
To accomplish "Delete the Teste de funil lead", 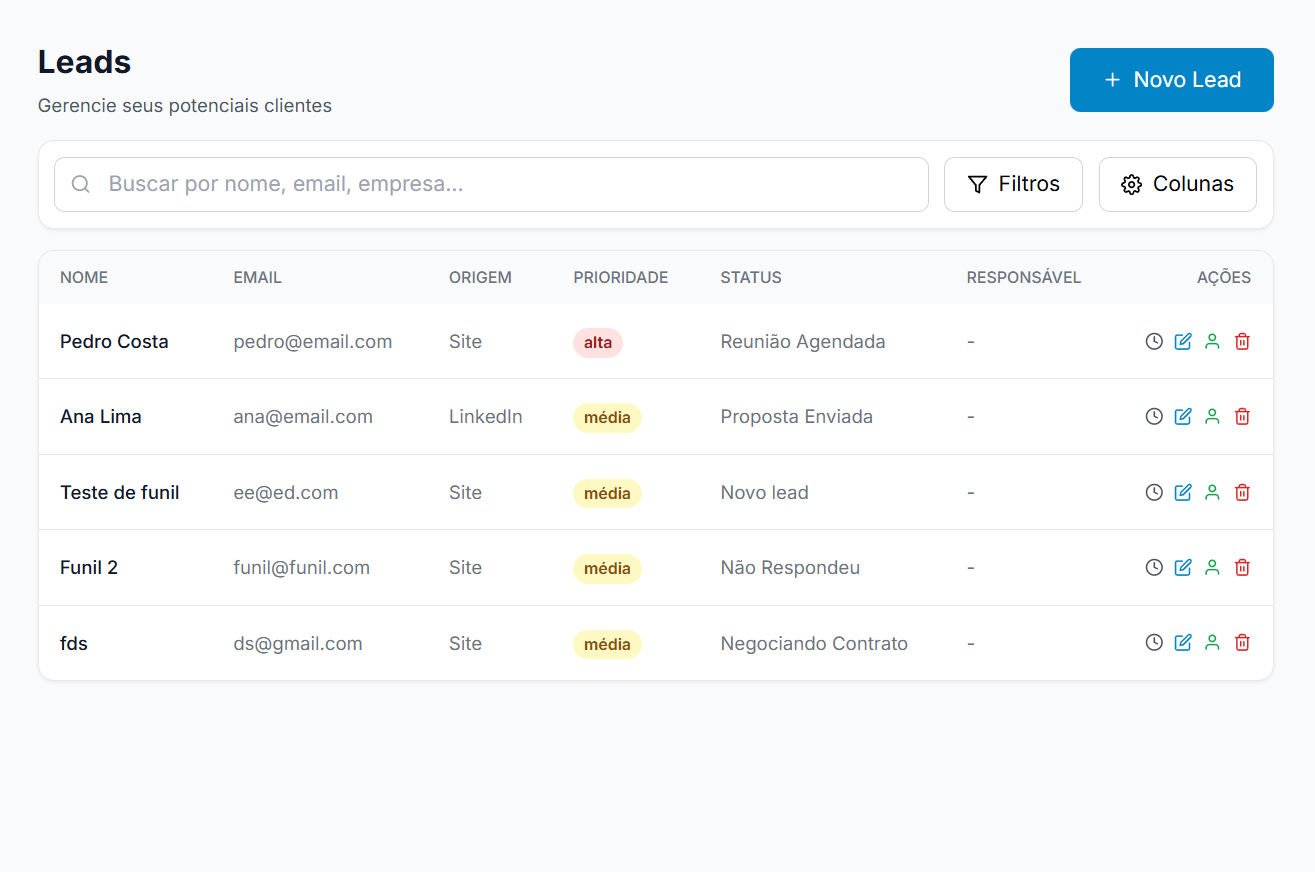I will (x=1242, y=492).
